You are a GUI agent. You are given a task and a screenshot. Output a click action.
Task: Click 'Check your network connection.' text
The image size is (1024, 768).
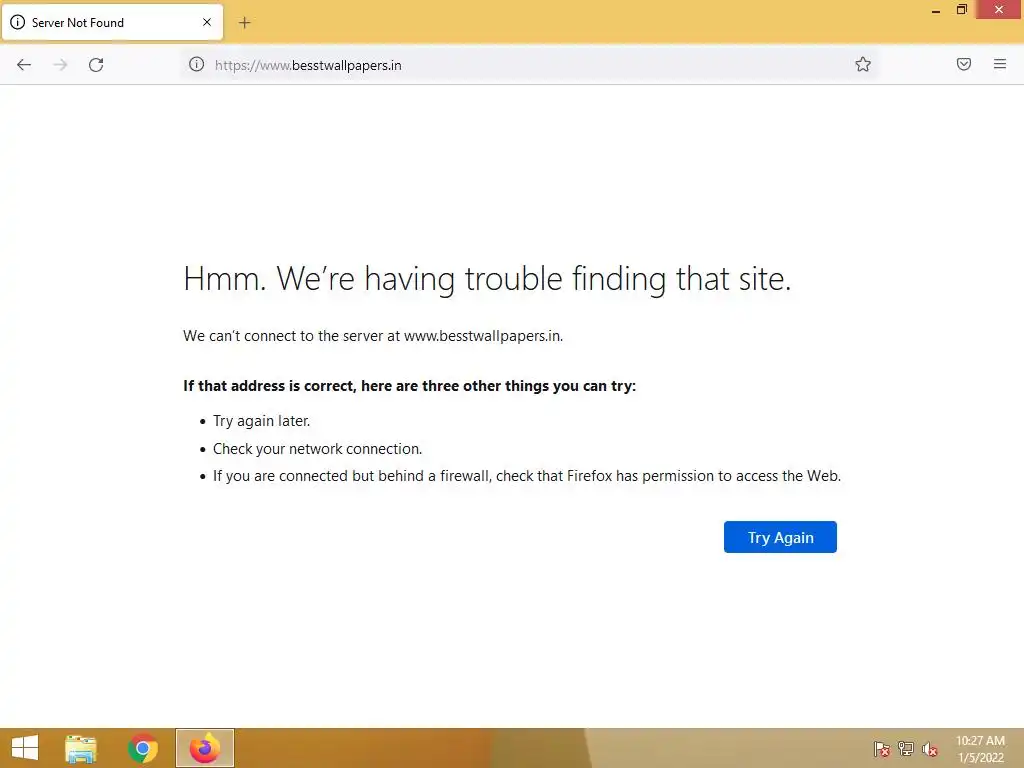point(317,449)
